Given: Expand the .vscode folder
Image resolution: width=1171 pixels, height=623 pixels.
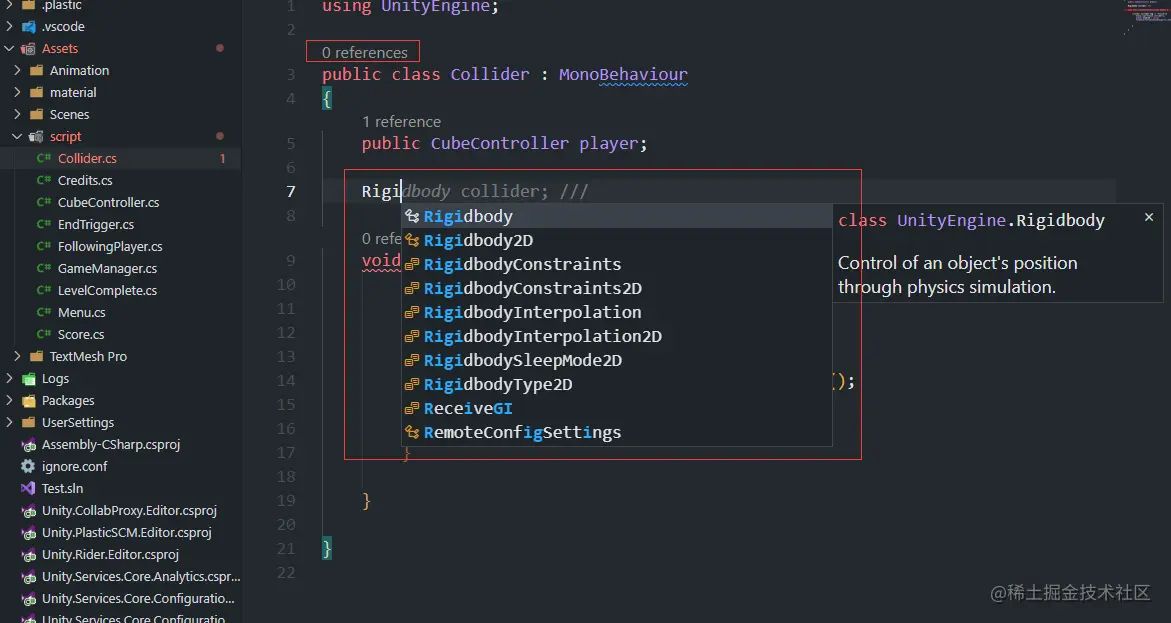Looking at the screenshot, I should coord(9,26).
